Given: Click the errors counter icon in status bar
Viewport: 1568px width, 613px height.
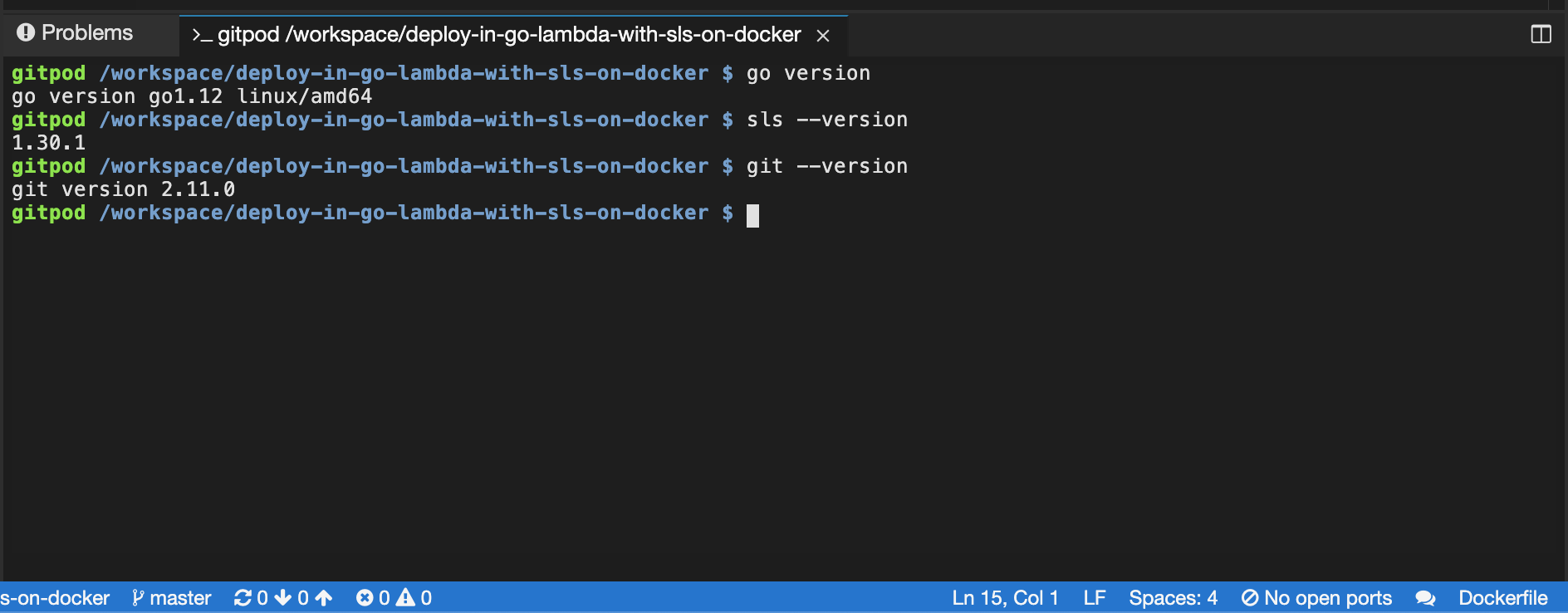Looking at the screenshot, I should [x=364, y=597].
